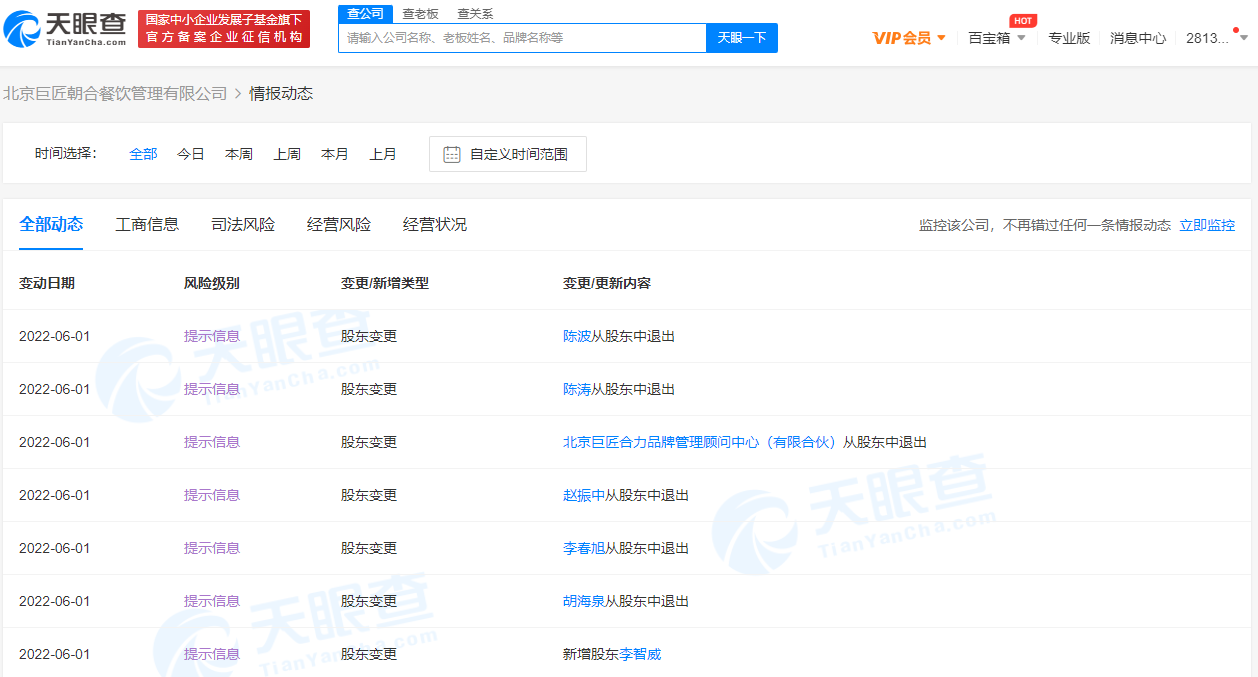Open shareholder 李春旭 profile link
Image resolution: width=1258 pixels, height=677 pixels.
pyautogui.click(x=584, y=548)
